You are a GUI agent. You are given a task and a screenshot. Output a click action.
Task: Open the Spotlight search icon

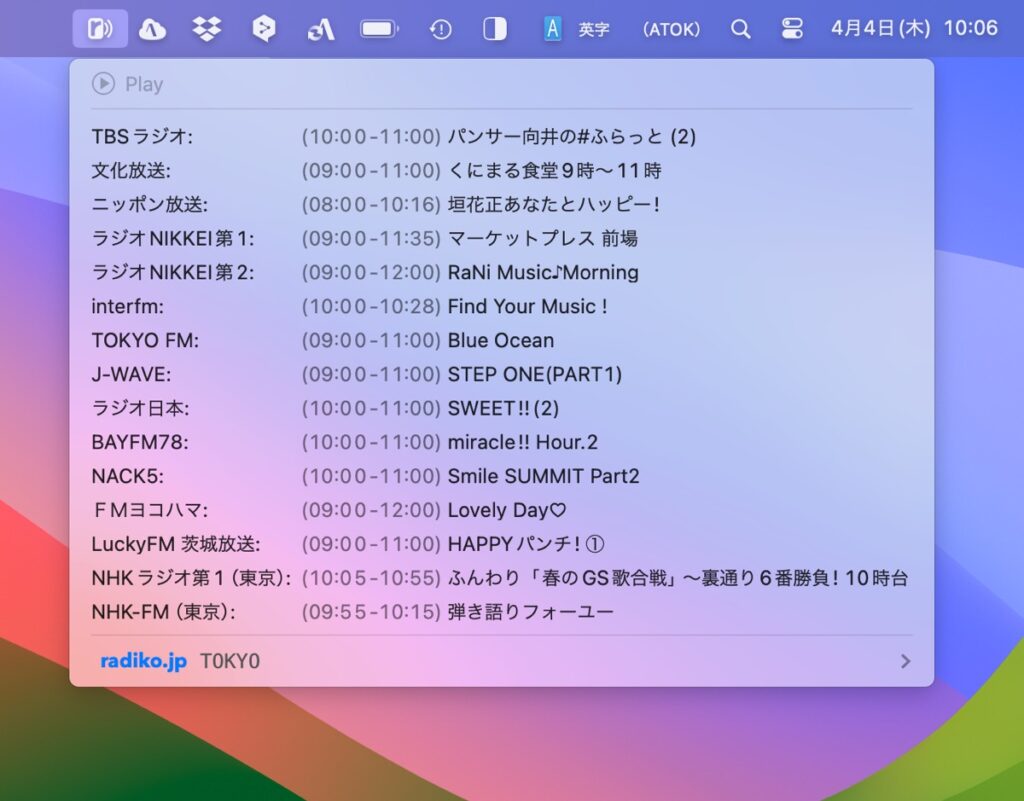741,27
